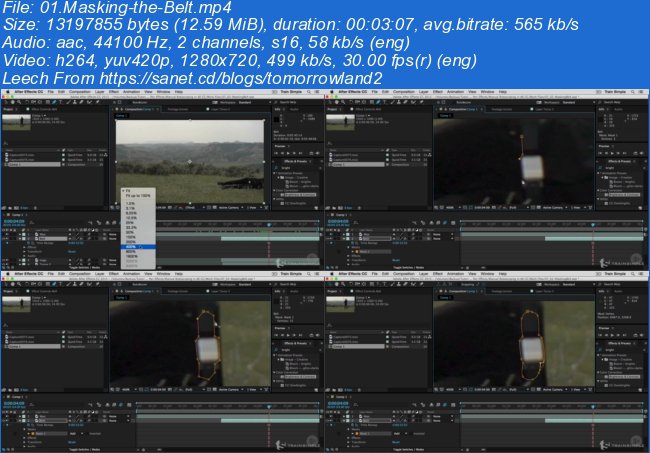Switch to Audio tab in landscape frame

point(294,109)
